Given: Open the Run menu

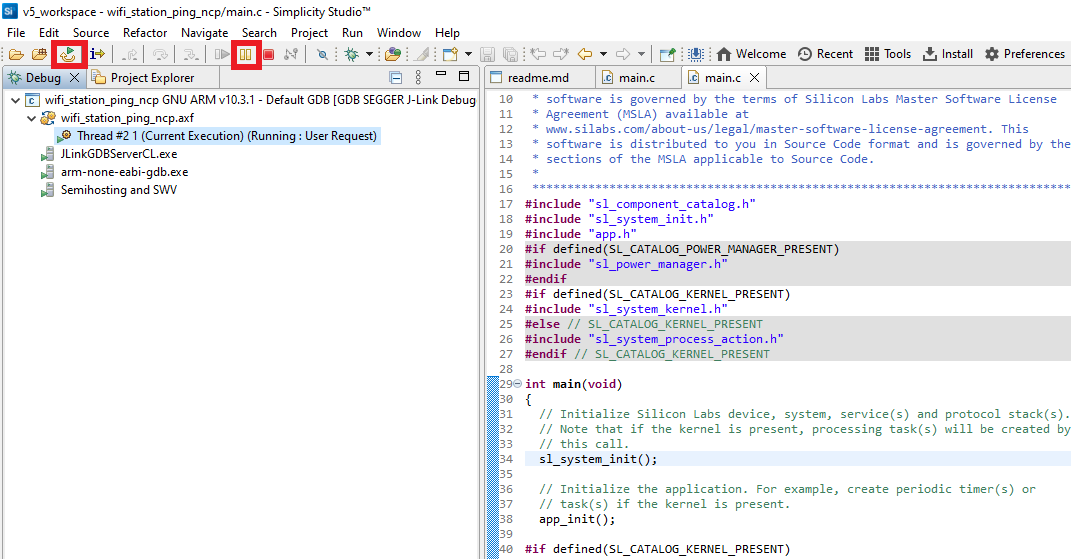Looking at the screenshot, I should click(352, 33).
